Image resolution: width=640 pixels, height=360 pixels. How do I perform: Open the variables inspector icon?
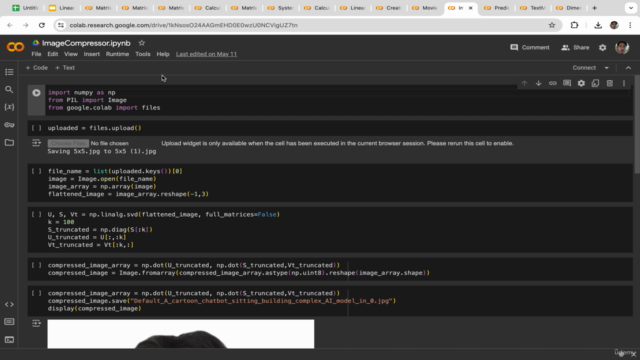[x=9, y=107]
